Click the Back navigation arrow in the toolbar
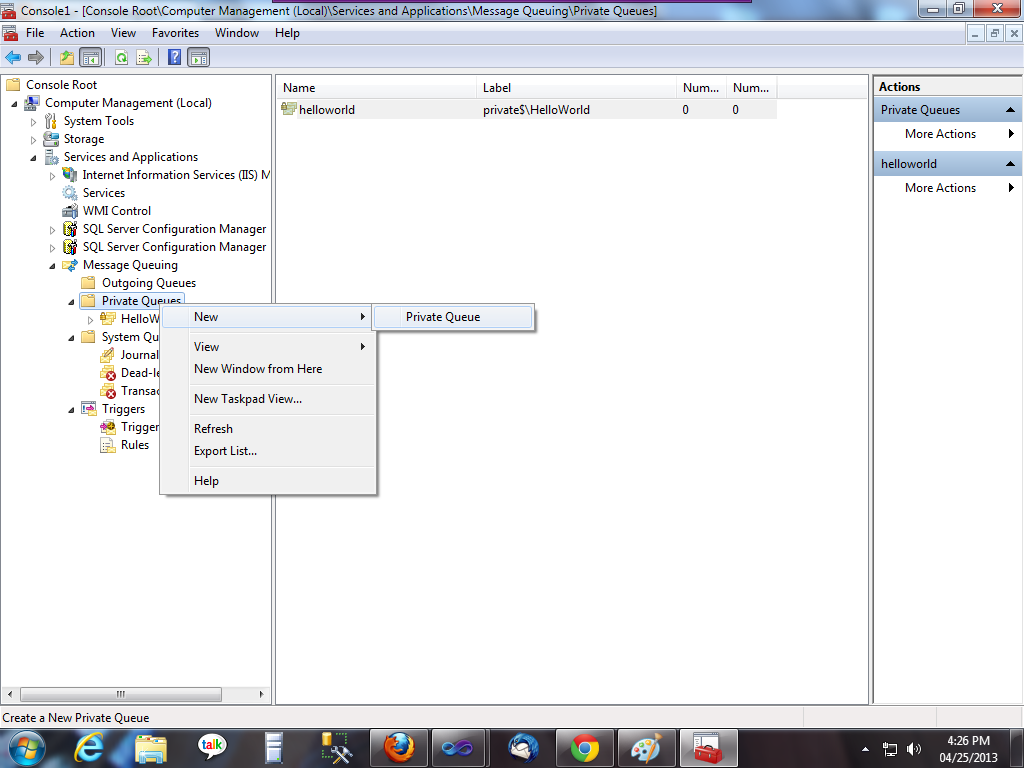 pyautogui.click(x=14, y=57)
